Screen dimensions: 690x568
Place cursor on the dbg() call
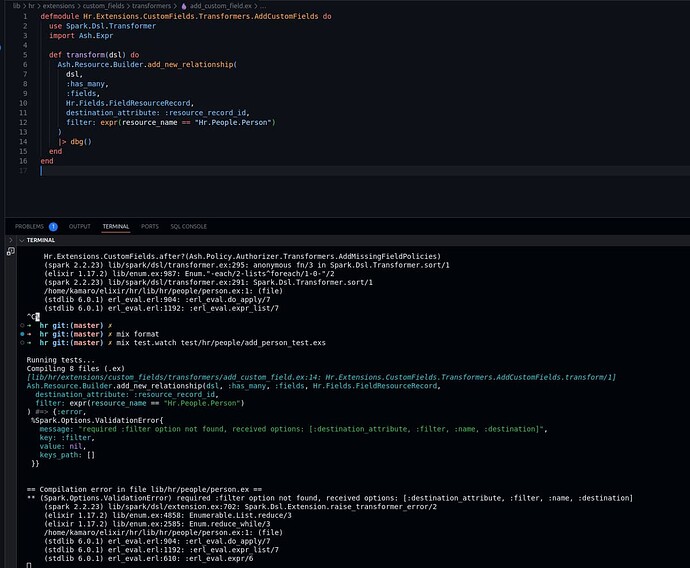pyautogui.click(x=81, y=142)
